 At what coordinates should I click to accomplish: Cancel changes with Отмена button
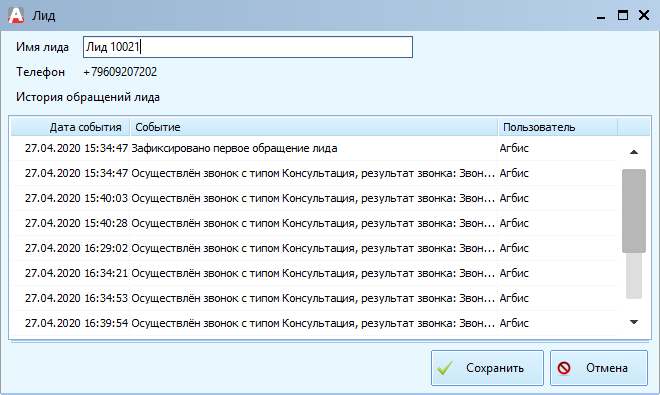599,368
